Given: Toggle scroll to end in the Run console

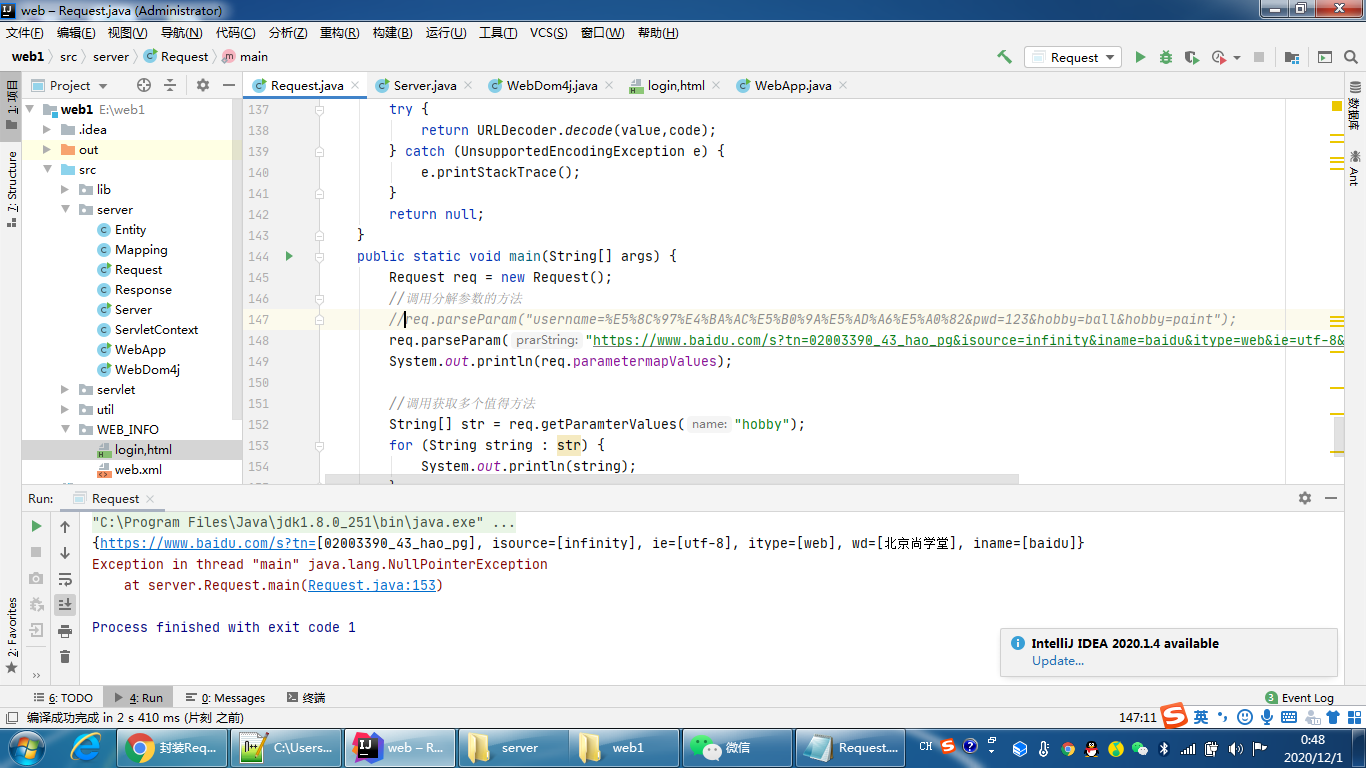Looking at the screenshot, I should point(65,604).
